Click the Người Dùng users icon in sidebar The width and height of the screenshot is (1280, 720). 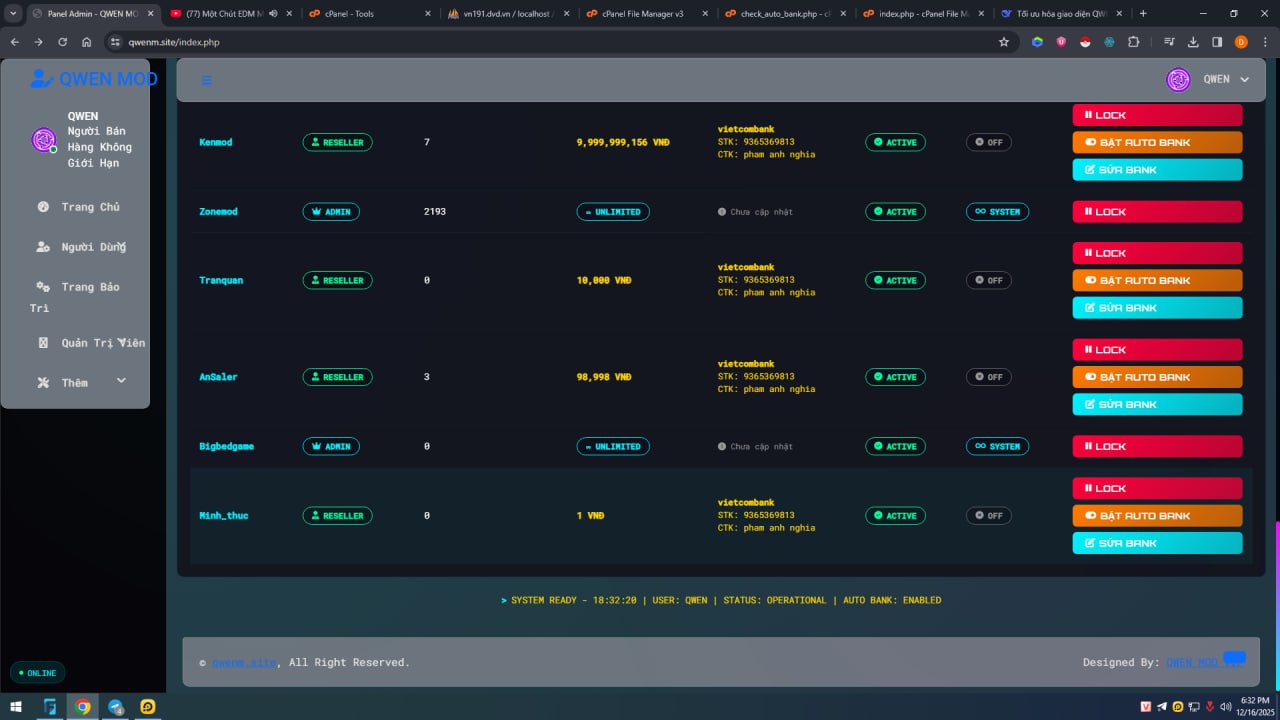tap(43, 247)
